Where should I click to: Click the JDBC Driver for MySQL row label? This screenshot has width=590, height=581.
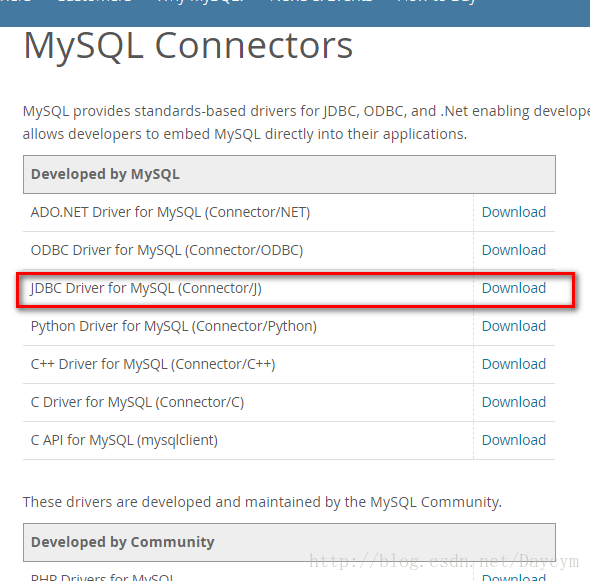point(146,289)
